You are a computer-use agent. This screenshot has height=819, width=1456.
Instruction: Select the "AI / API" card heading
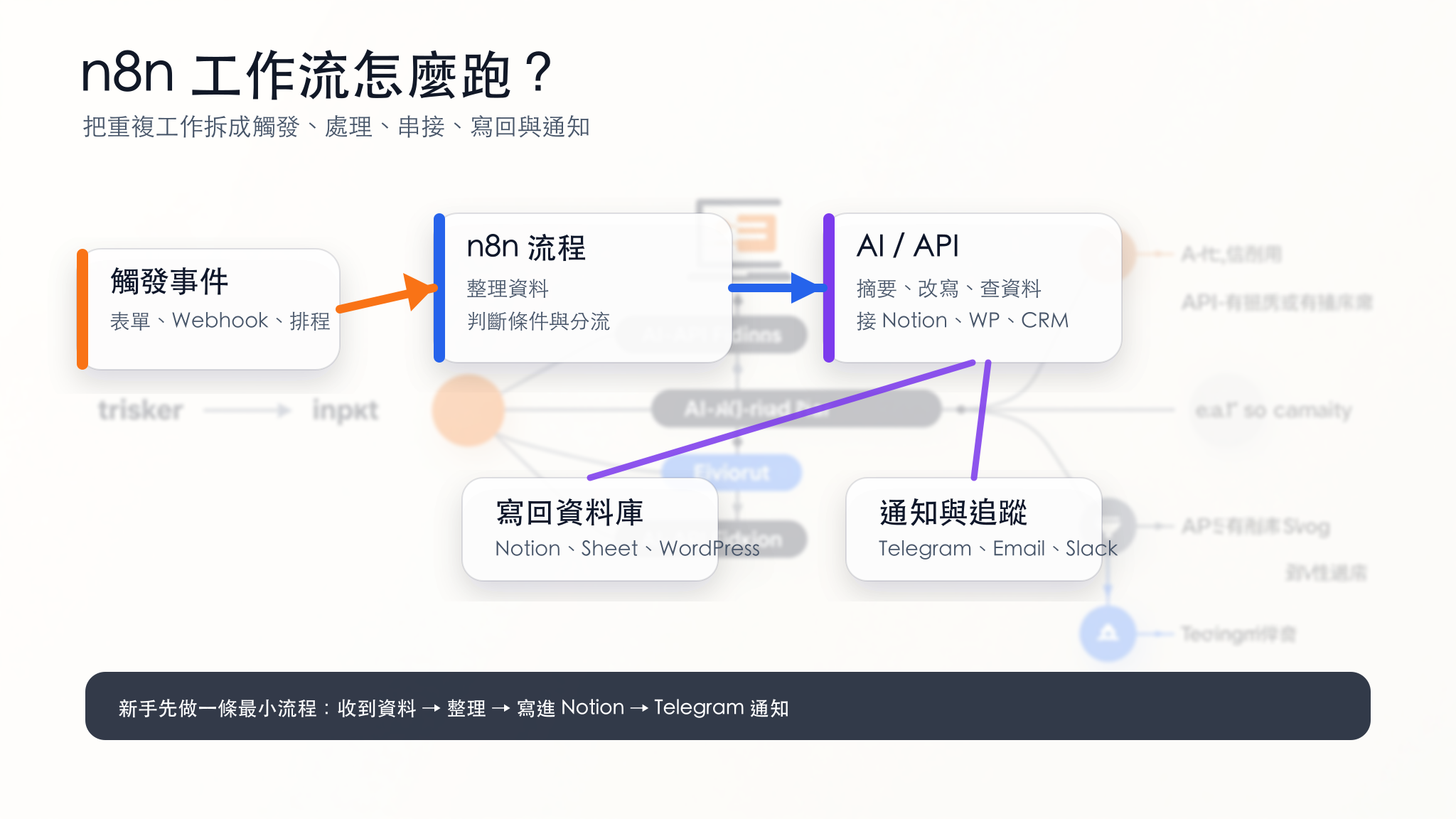pos(908,246)
